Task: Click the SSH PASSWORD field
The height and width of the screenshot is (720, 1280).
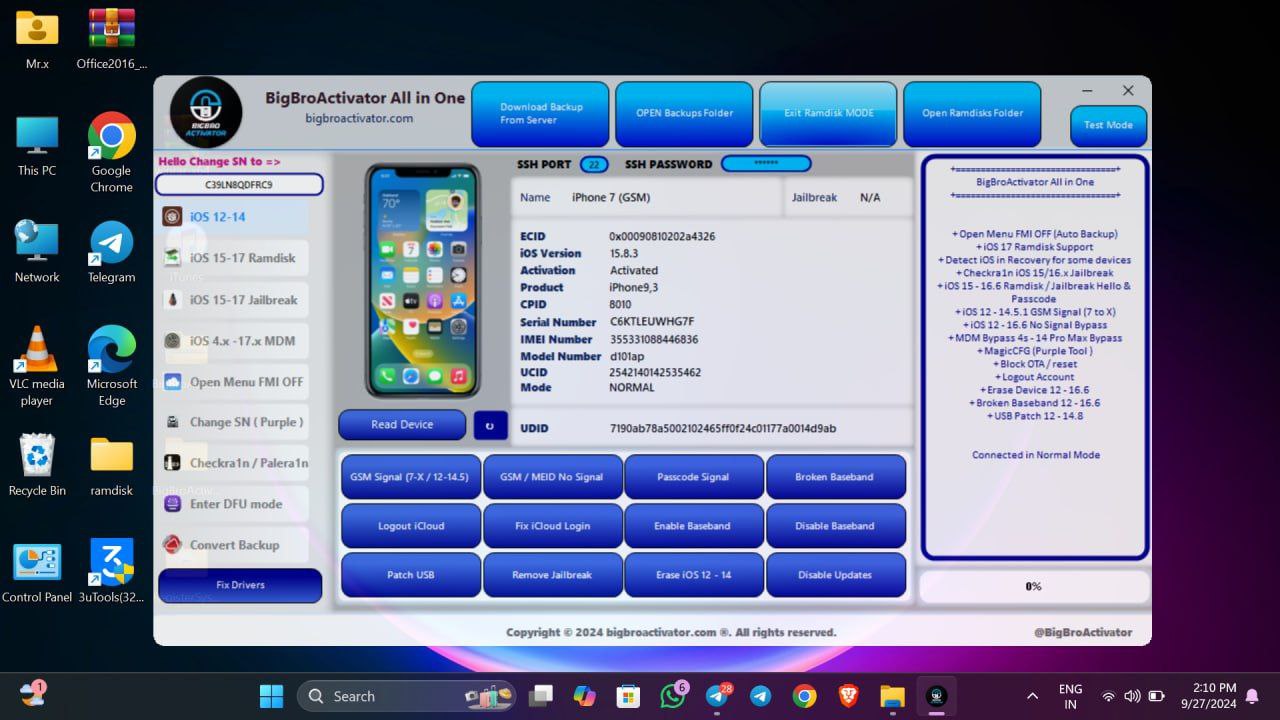Action: [766, 164]
